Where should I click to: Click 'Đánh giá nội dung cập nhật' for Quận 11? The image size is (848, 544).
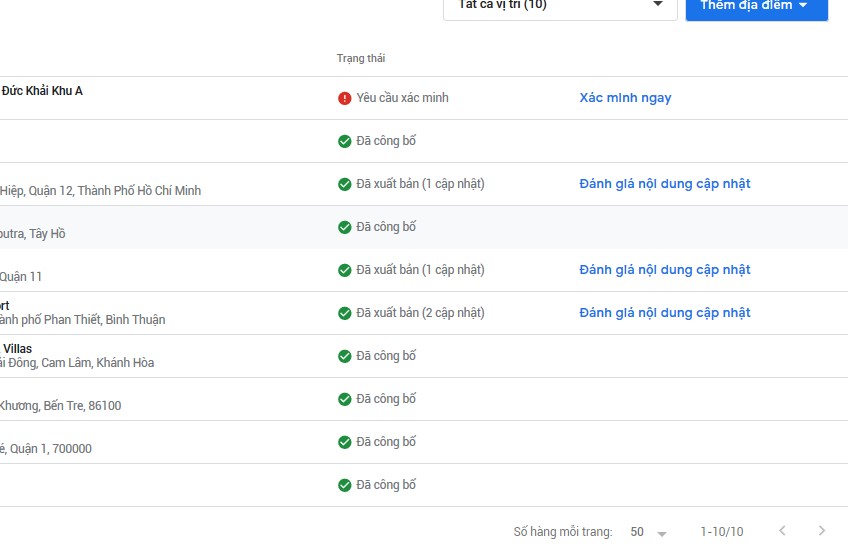[665, 270]
